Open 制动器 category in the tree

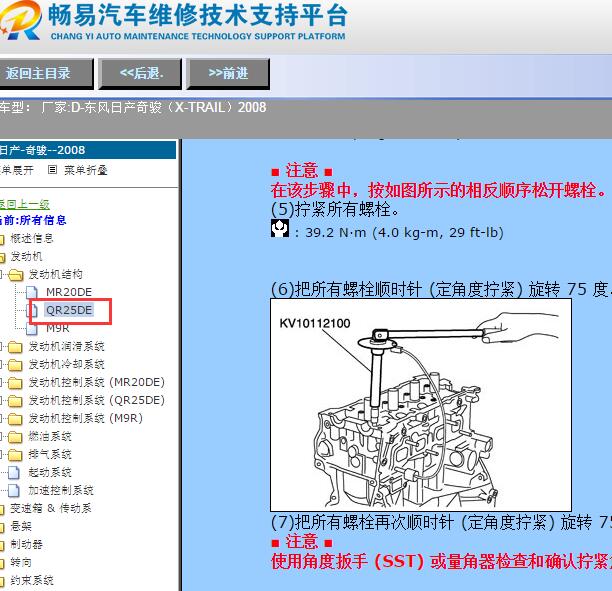point(26,544)
